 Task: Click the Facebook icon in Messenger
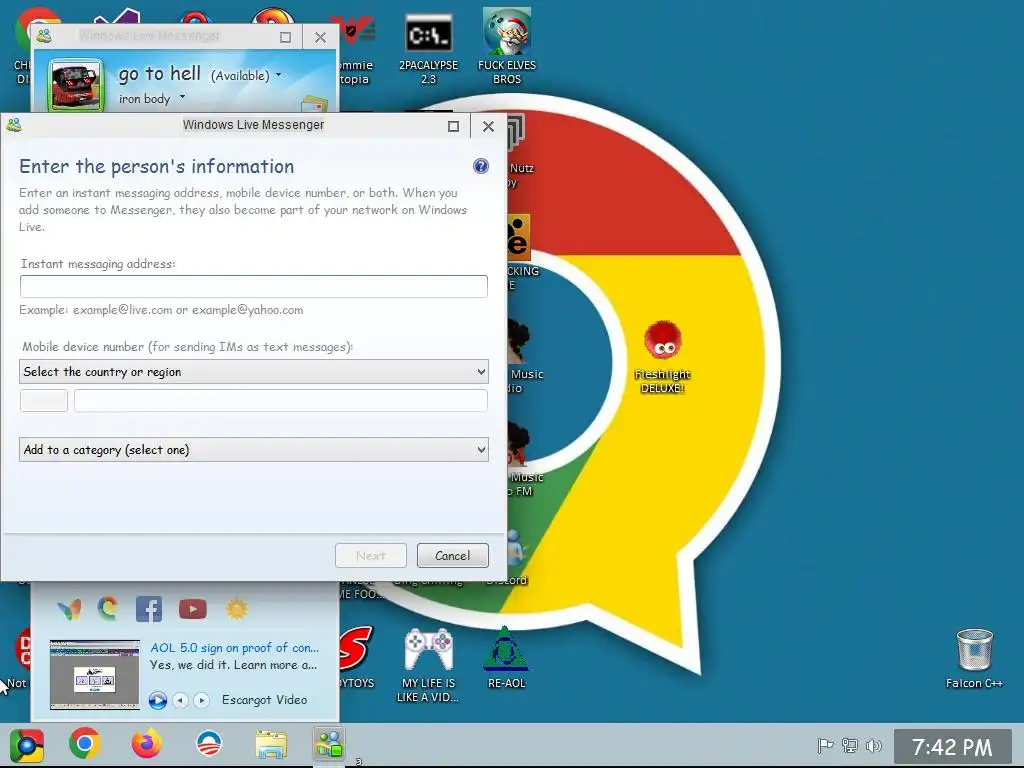click(149, 609)
